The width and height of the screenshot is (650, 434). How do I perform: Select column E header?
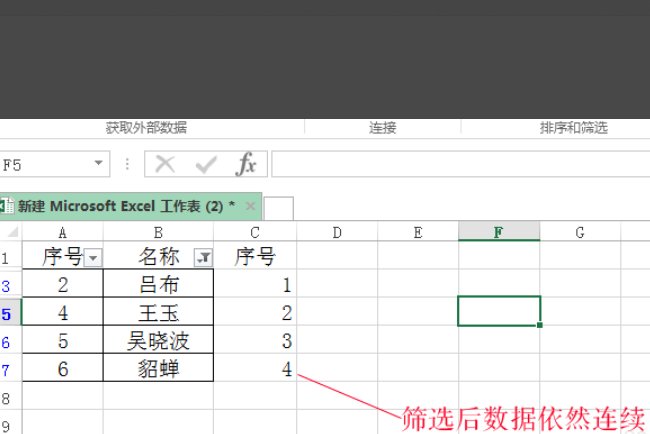pyautogui.click(x=418, y=232)
